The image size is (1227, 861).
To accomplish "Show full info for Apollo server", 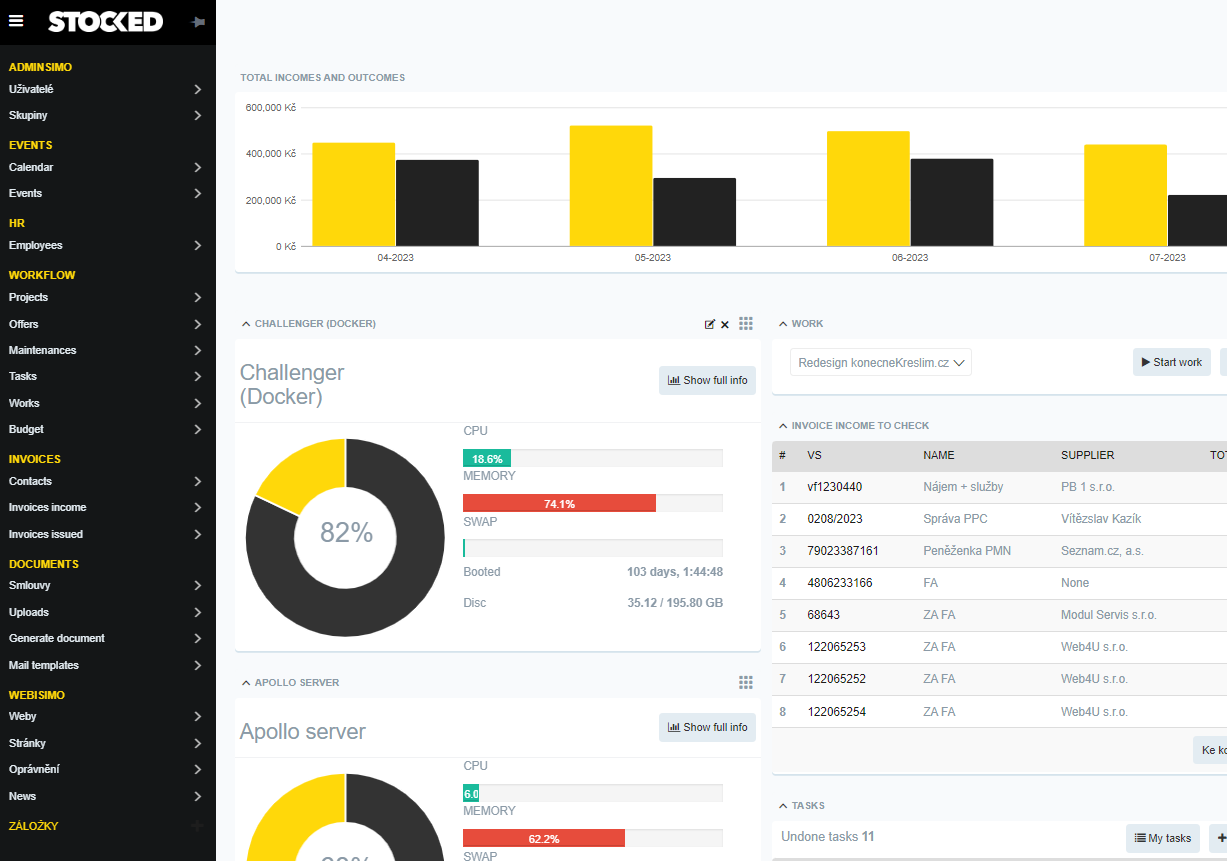I will (x=707, y=727).
